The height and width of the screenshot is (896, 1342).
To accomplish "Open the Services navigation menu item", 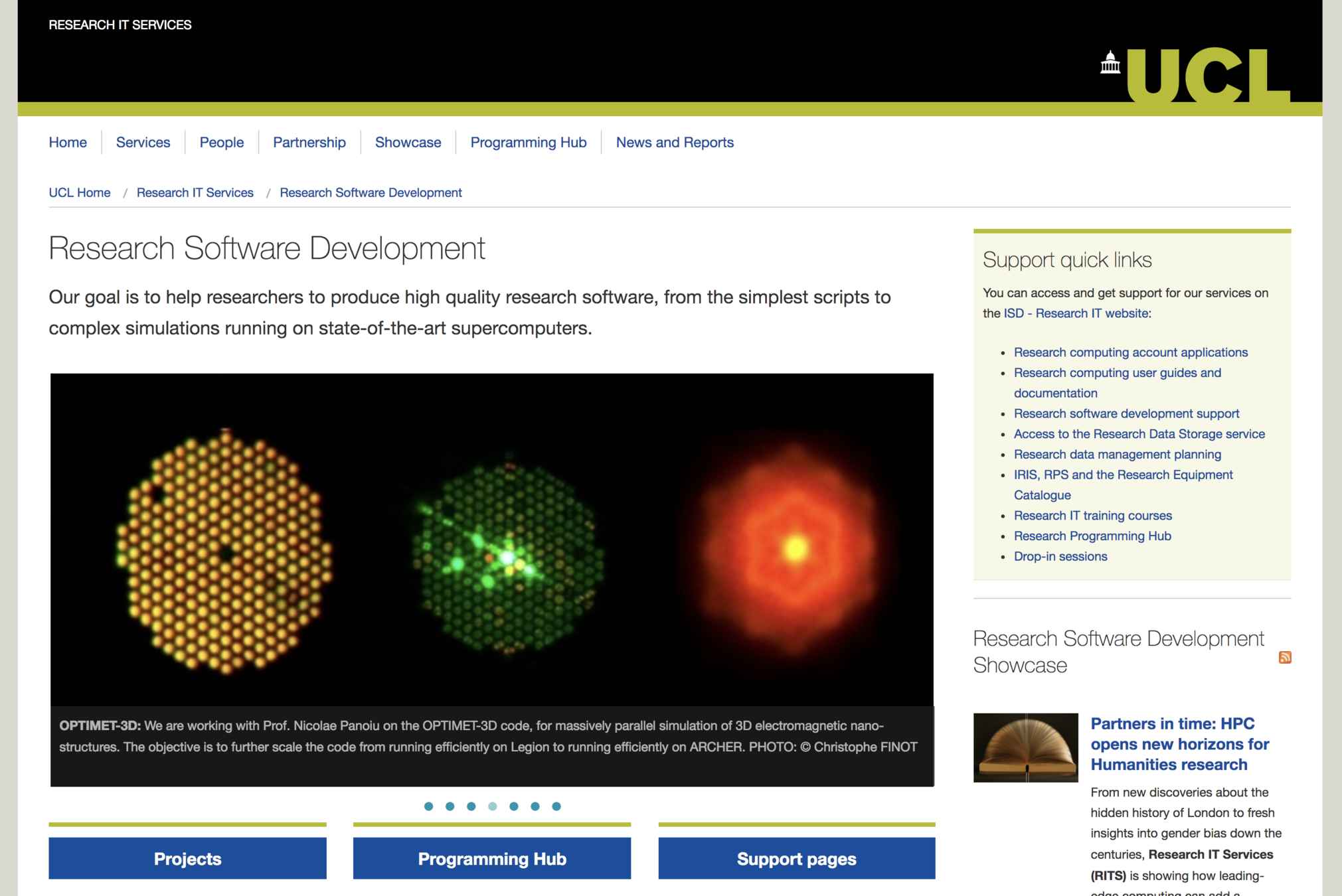I will [143, 142].
